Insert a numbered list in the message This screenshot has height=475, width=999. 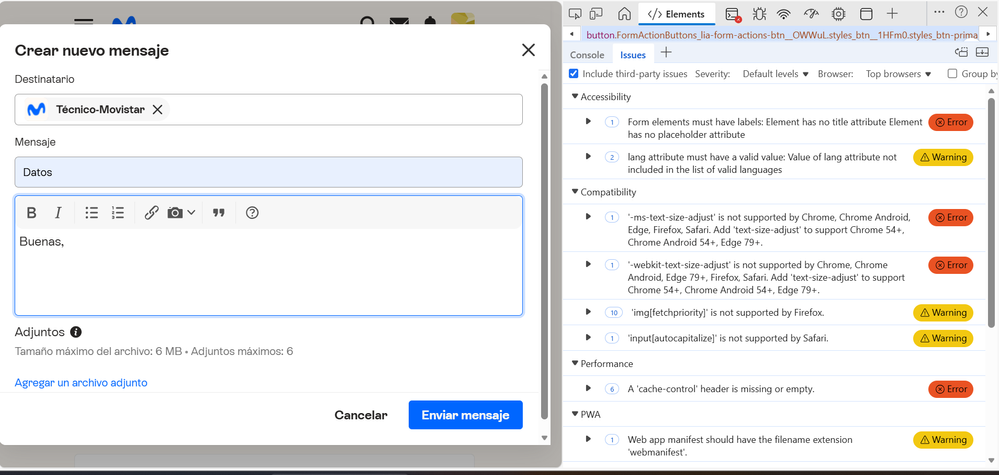(118, 213)
